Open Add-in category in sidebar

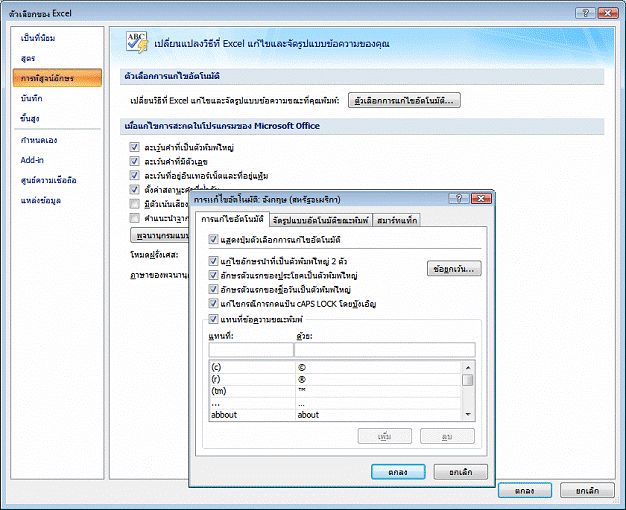coord(32,160)
